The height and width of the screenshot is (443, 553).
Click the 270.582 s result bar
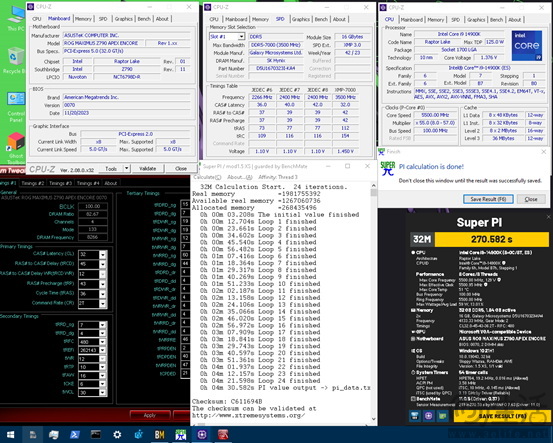click(x=492, y=239)
